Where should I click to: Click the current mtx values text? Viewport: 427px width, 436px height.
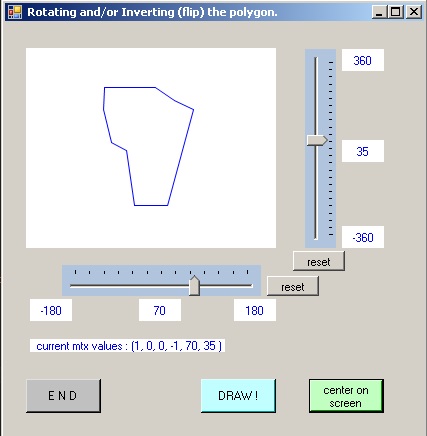(x=128, y=346)
